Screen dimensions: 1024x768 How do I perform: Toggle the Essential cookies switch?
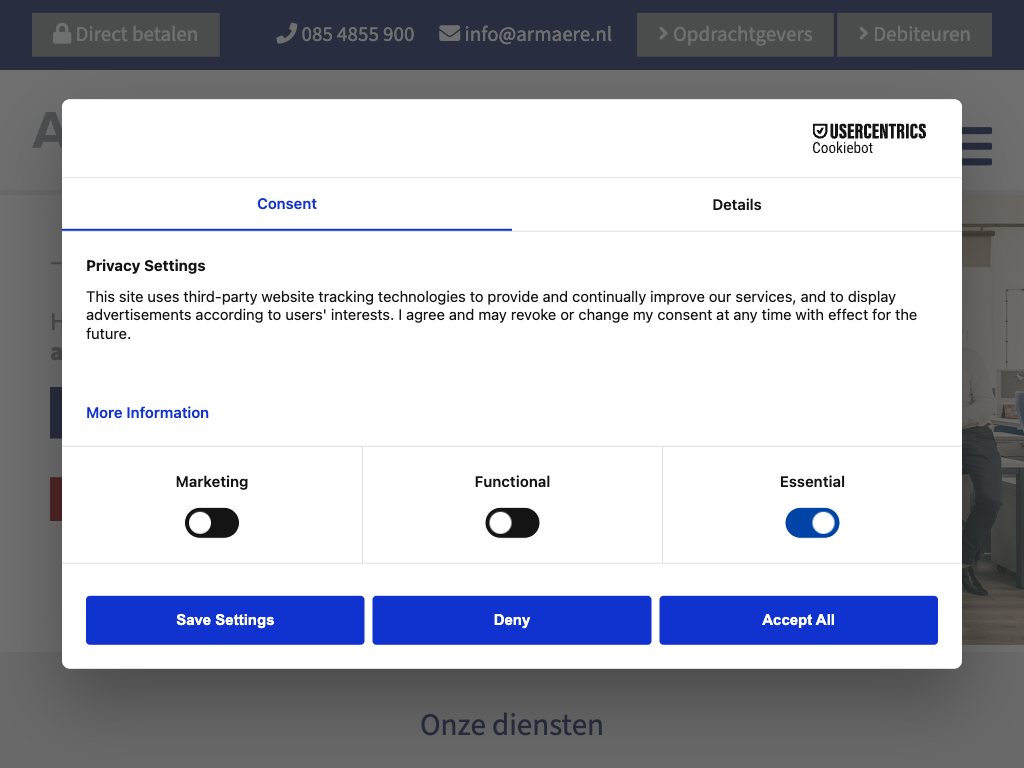tap(812, 523)
